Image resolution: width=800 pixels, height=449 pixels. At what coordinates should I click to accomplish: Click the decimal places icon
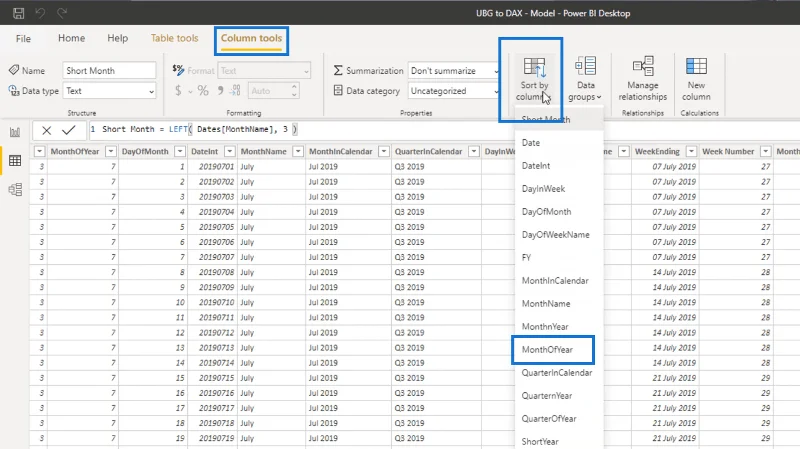click(x=235, y=91)
